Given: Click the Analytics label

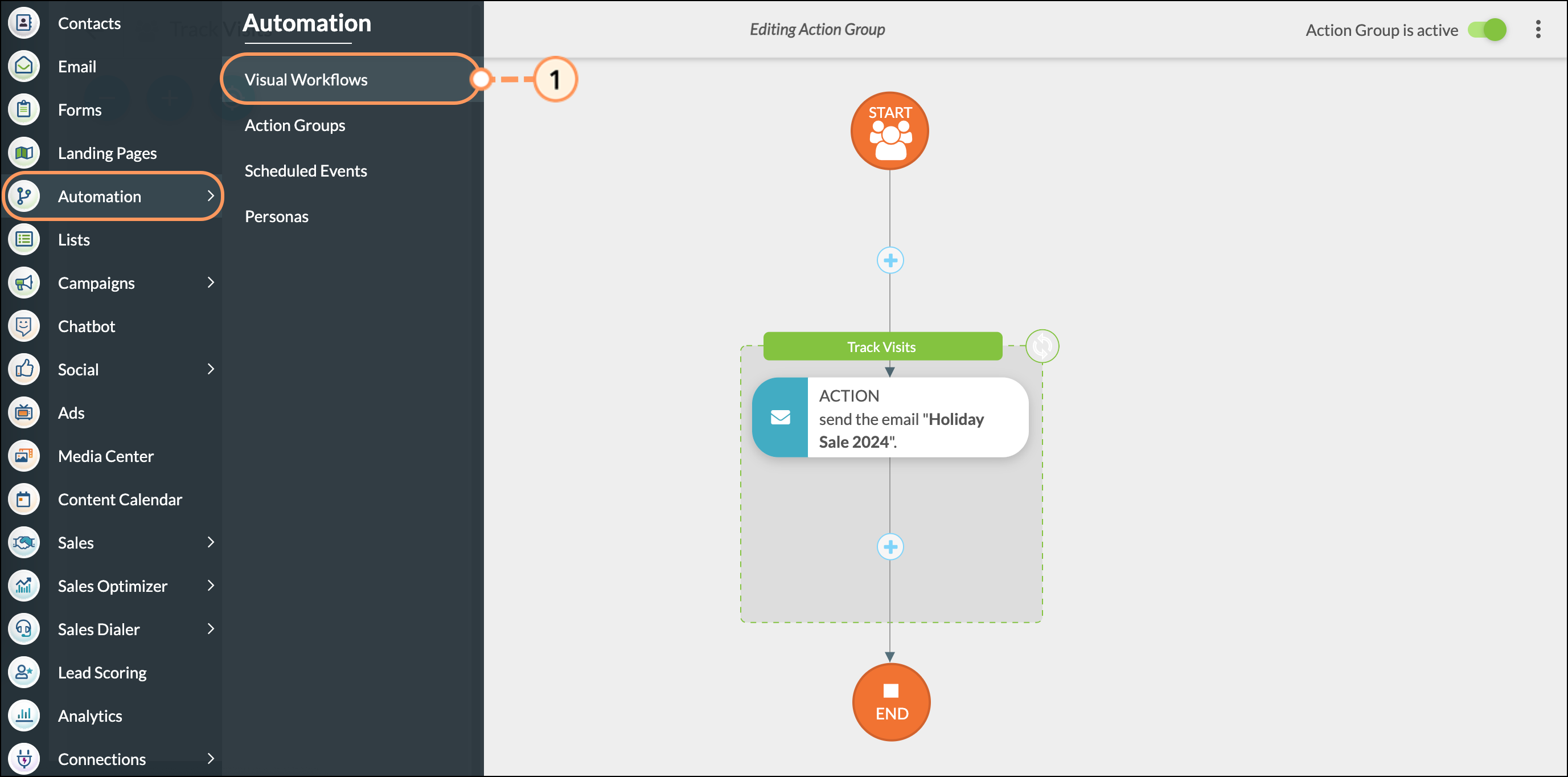Looking at the screenshot, I should [x=90, y=715].
